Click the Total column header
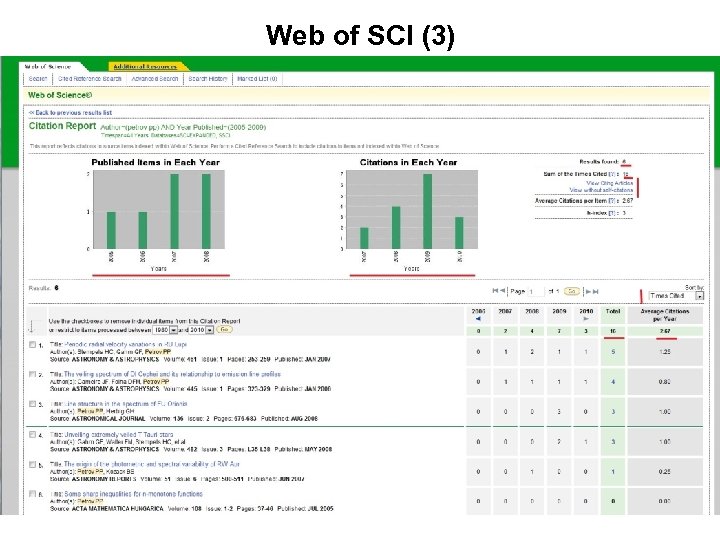Image resolution: width=720 pixels, height=540 pixels. point(613,311)
